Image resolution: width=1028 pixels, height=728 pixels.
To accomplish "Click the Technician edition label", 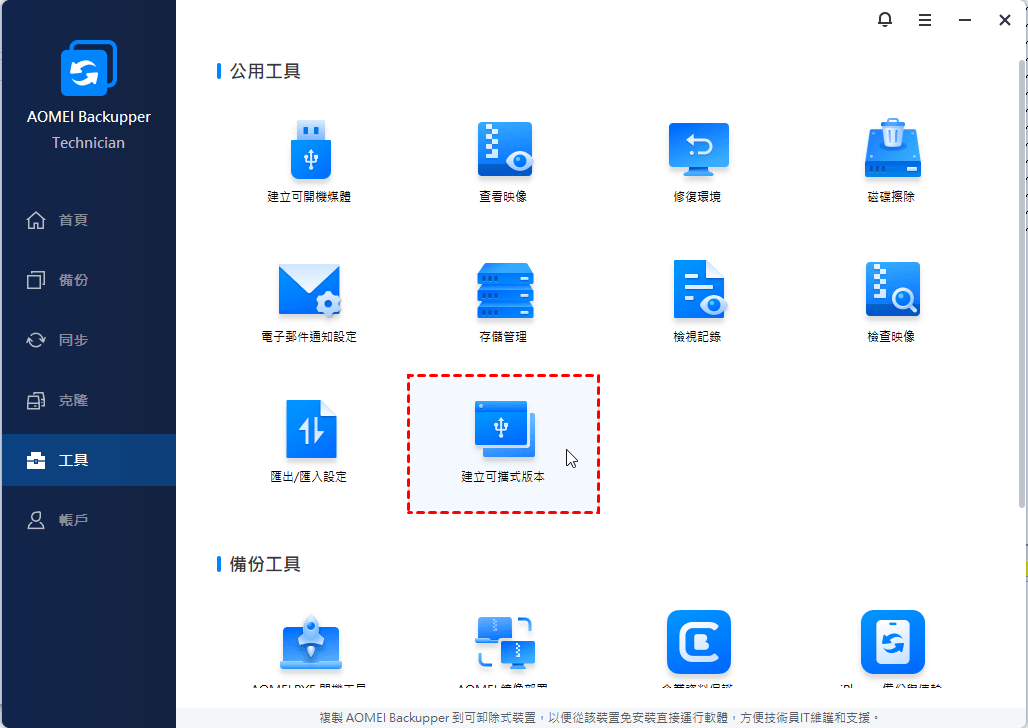I will pyautogui.click(x=89, y=143).
